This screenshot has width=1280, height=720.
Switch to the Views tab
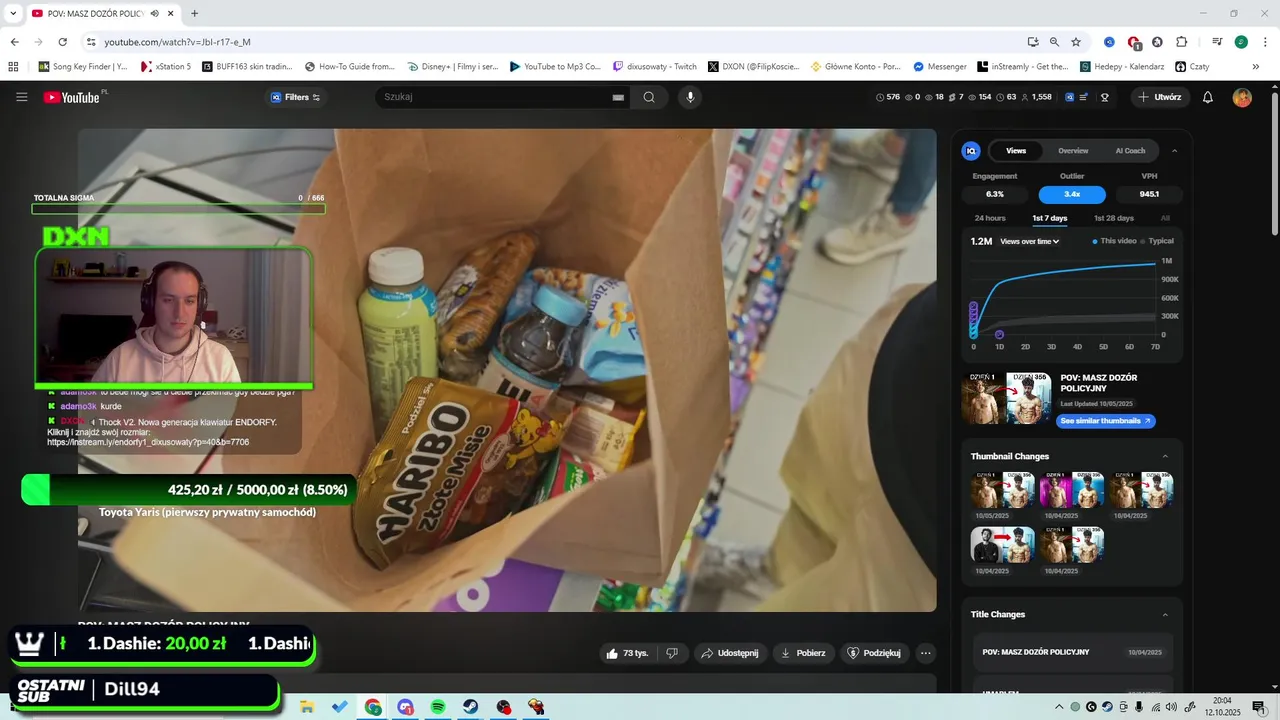[x=1016, y=151]
